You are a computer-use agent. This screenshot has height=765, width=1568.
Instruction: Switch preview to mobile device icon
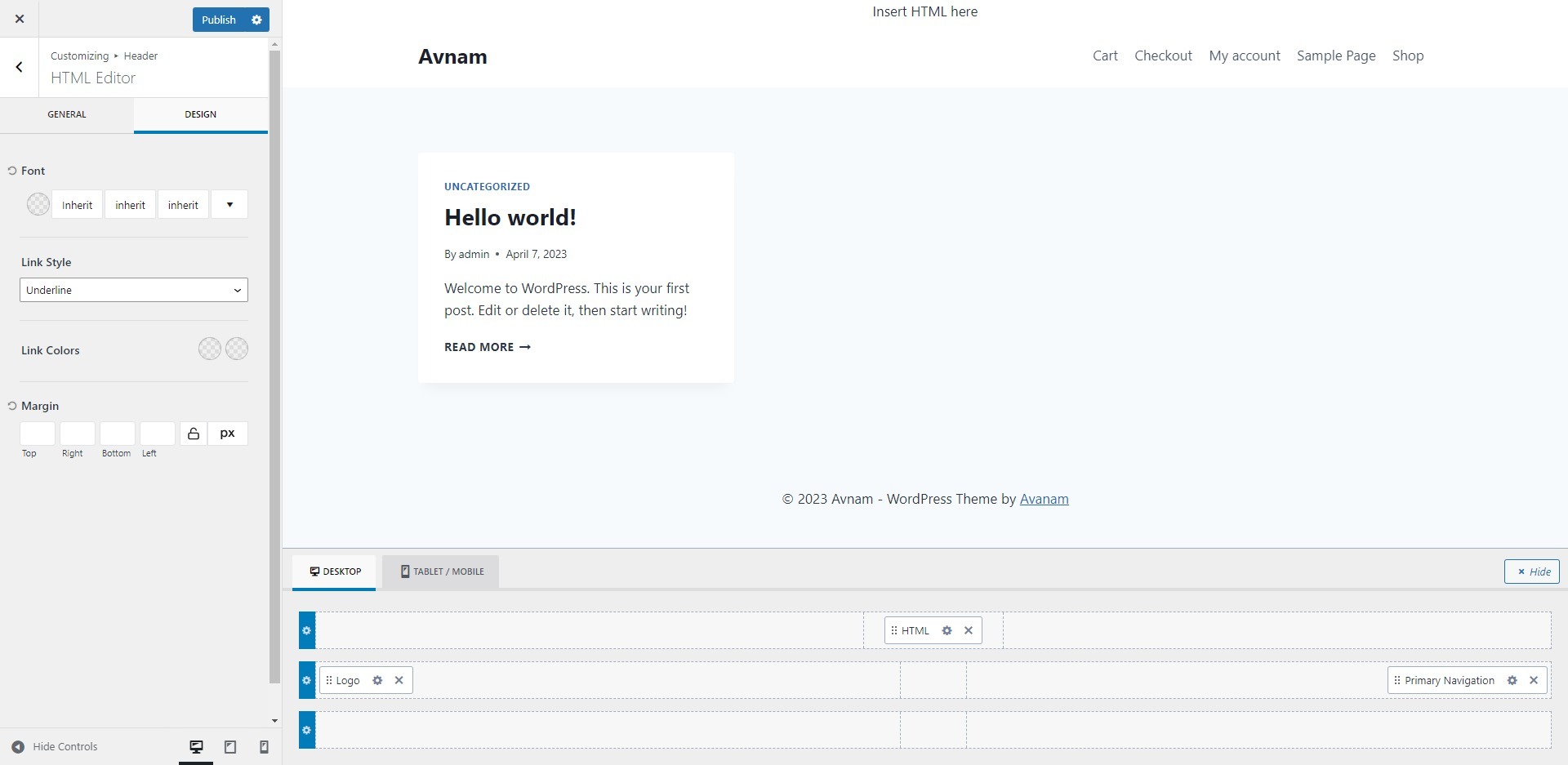264,747
